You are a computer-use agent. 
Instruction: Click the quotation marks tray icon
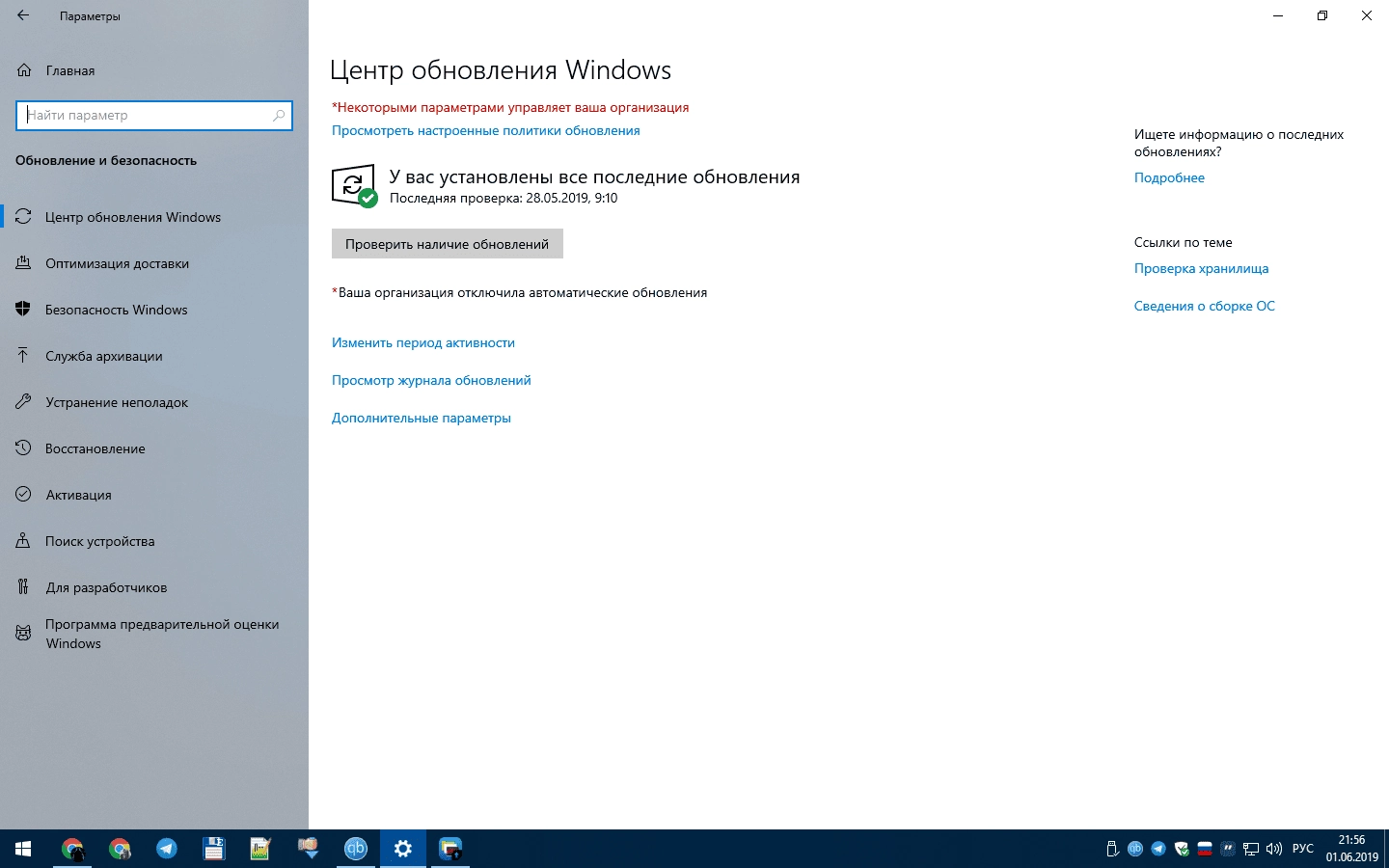tap(1228, 849)
